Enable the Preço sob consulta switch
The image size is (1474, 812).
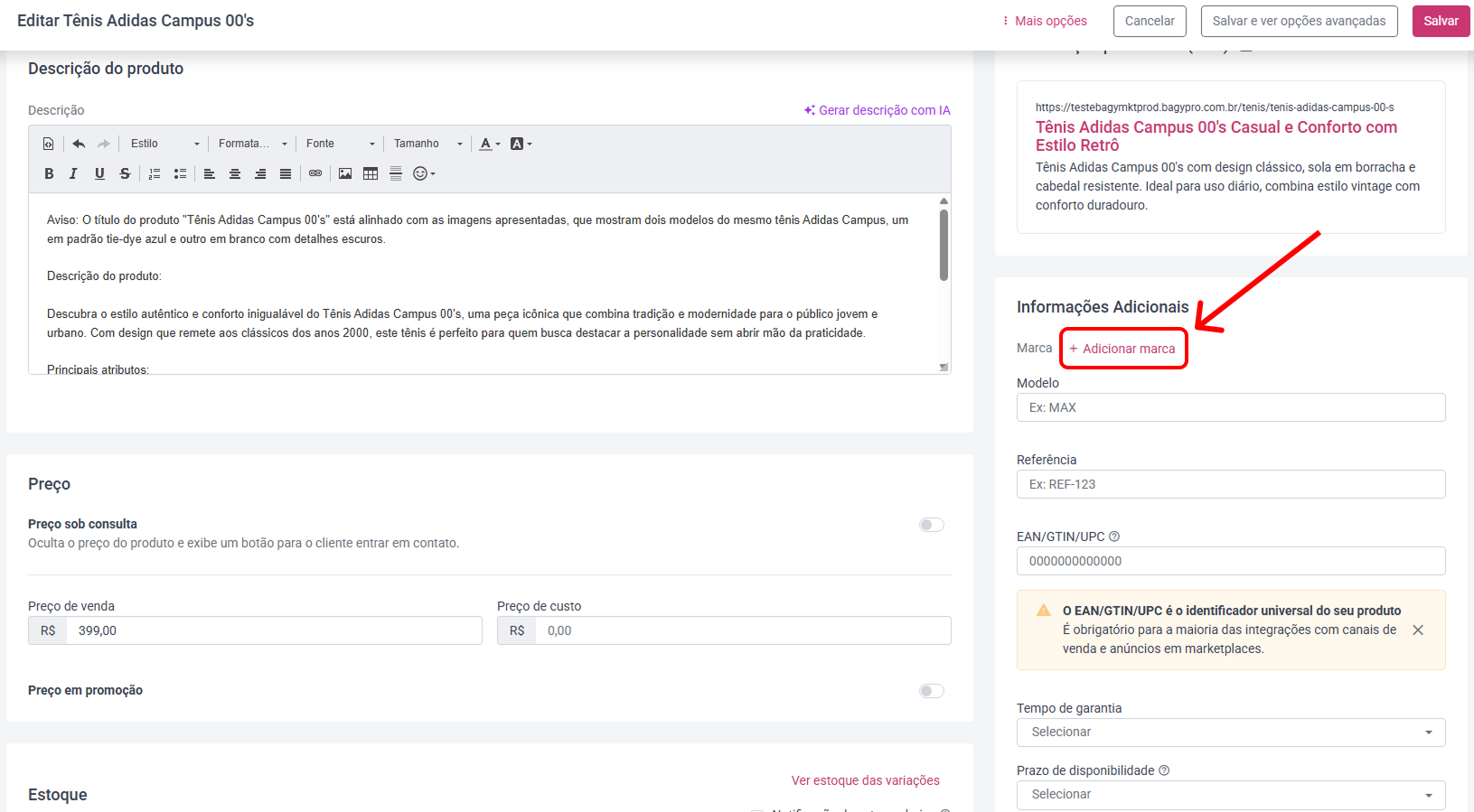(932, 525)
